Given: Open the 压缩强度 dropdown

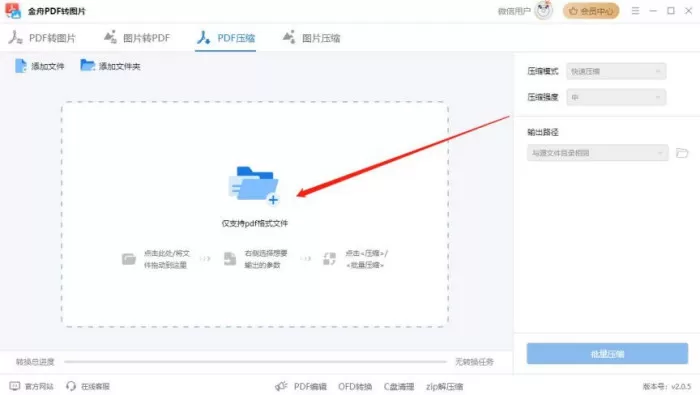Looking at the screenshot, I should 616,97.
